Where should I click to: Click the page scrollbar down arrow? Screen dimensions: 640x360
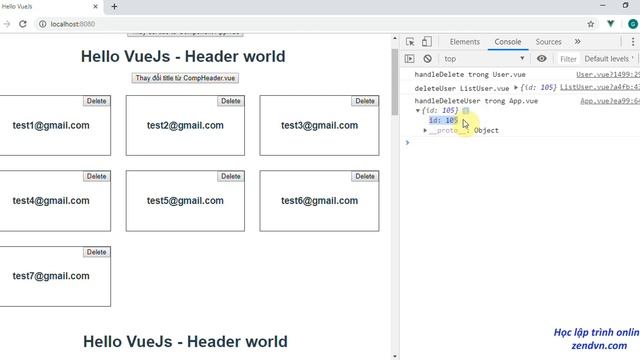click(x=395, y=356)
